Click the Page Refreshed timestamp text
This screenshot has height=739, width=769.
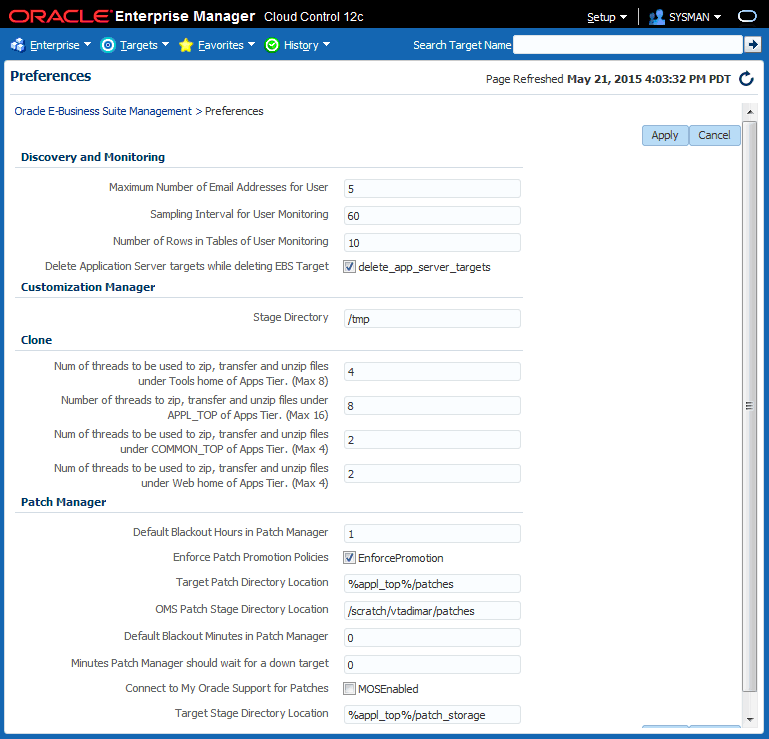click(608, 79)
